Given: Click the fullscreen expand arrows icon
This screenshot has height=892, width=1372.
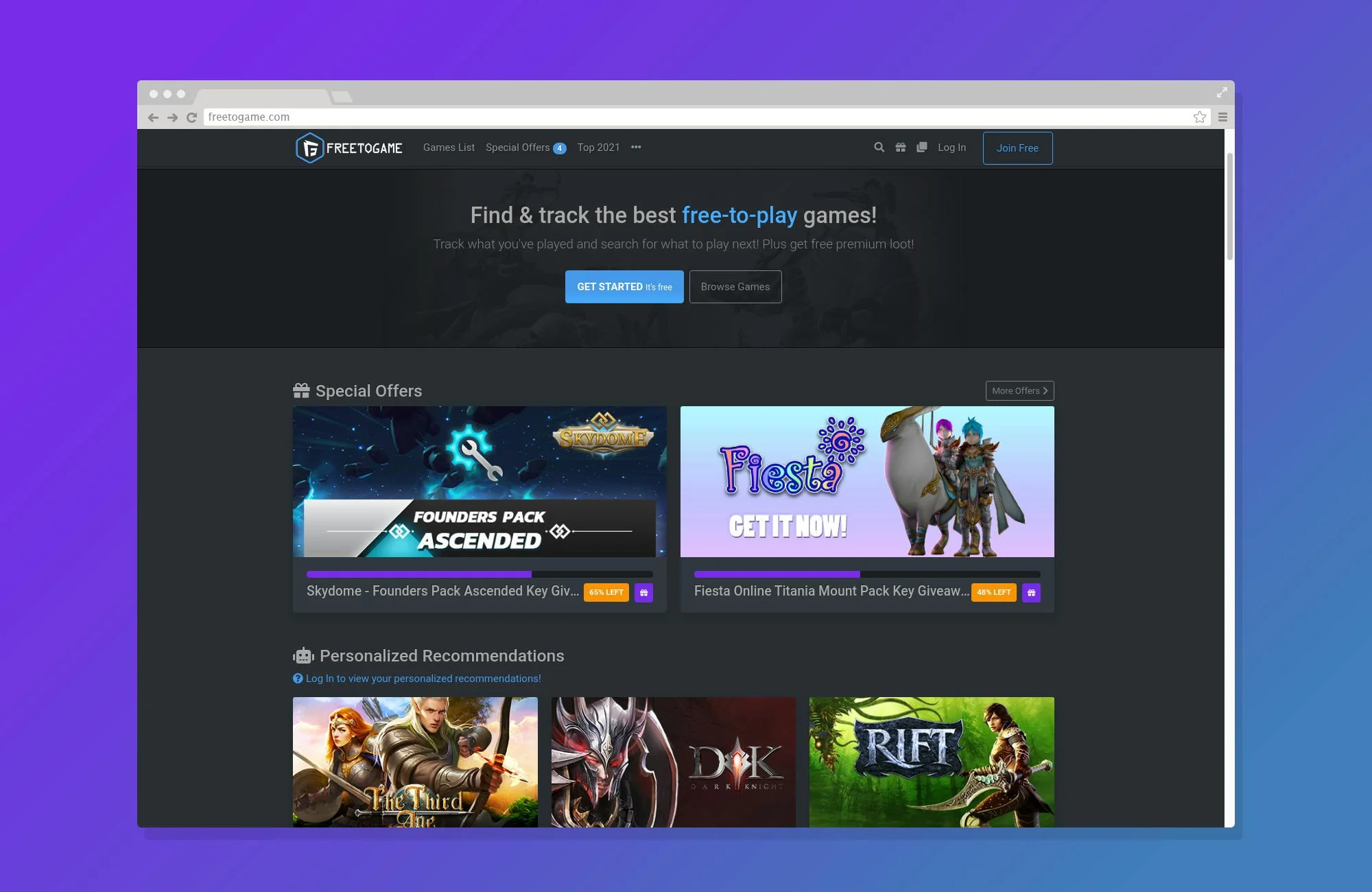Looking at the screenshot, I should [1222, 93].
